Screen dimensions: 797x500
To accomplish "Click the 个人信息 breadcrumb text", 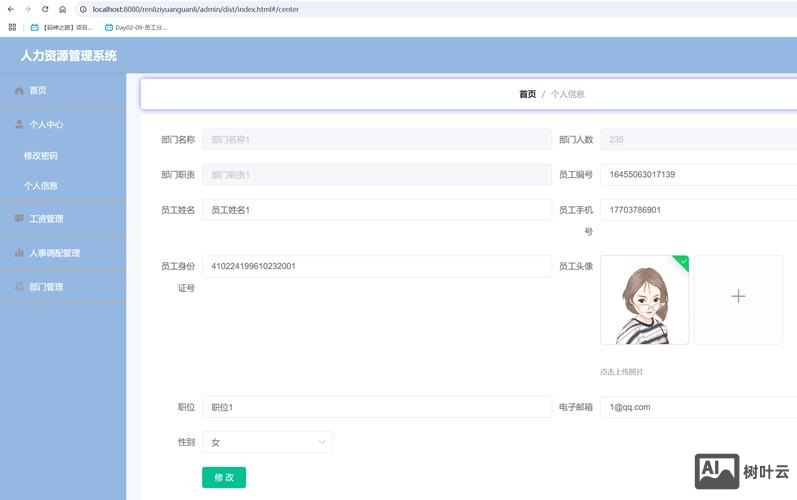I will pyautogui.click(x=568, y=94).
